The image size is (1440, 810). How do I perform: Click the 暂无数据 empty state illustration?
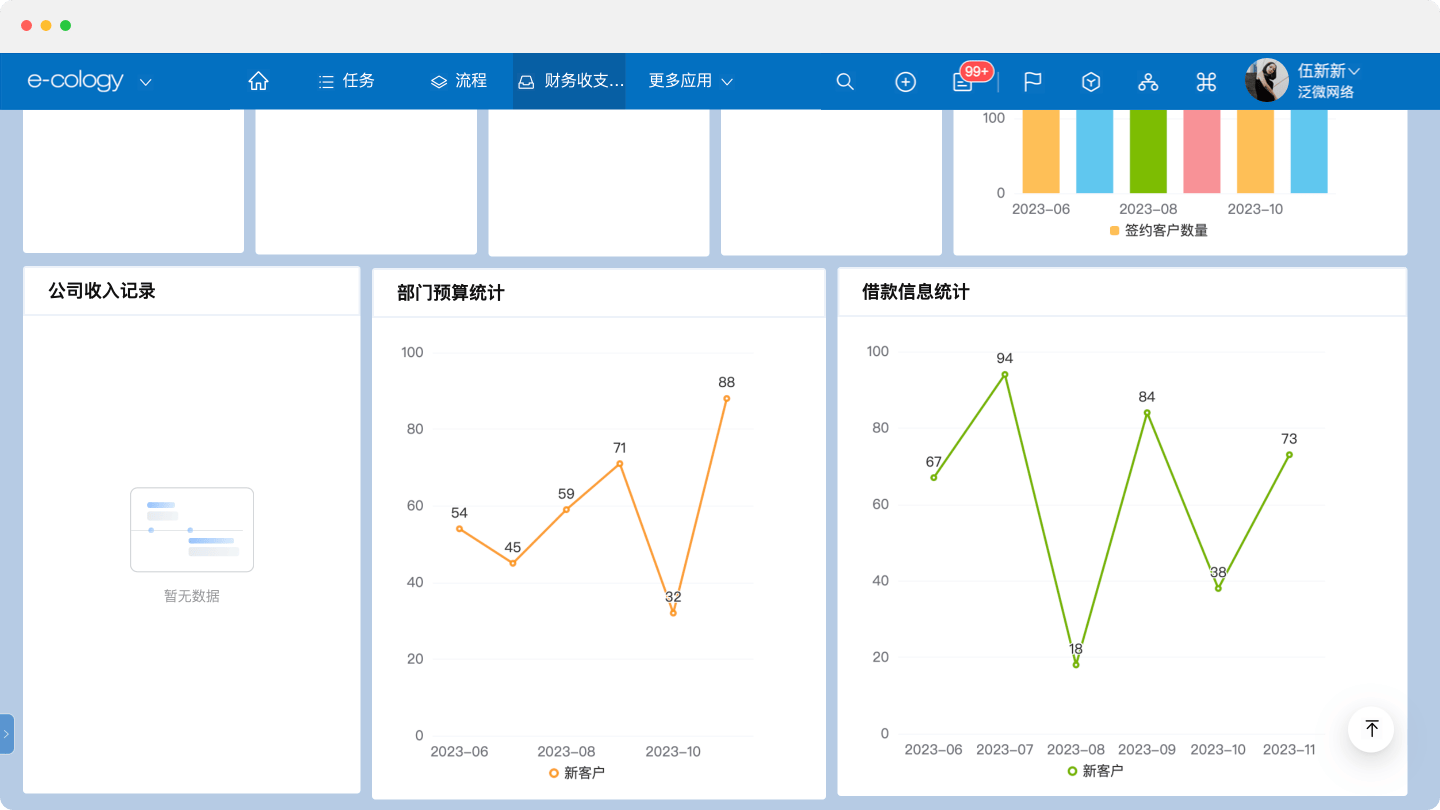(x=192, y=530)
